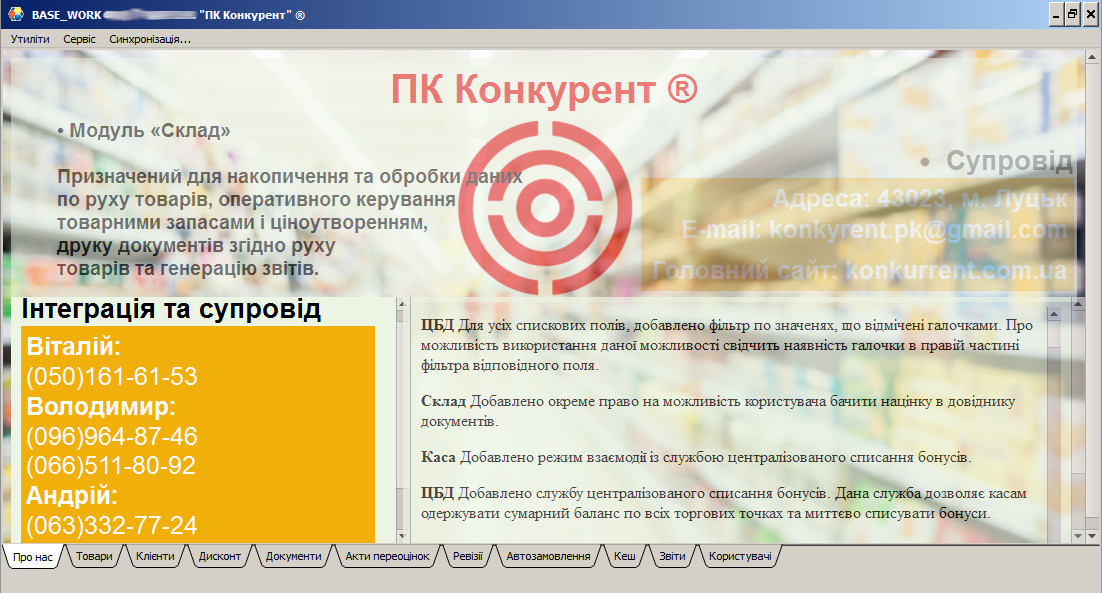The width and height of the screenshot is (1102, 593).
Task: Open the Синхронізація menu
Action: [150, 39]
